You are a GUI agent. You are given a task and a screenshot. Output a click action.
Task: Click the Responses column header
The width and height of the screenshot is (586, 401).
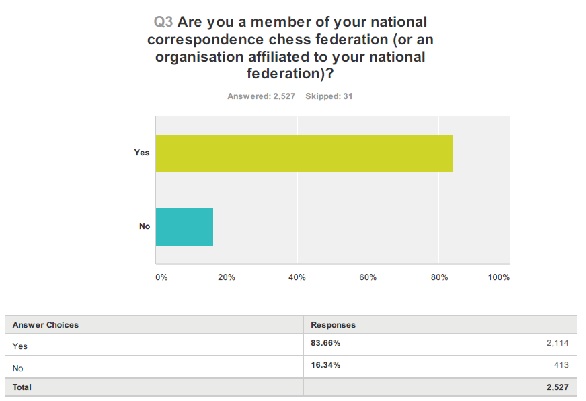[333, 325]
